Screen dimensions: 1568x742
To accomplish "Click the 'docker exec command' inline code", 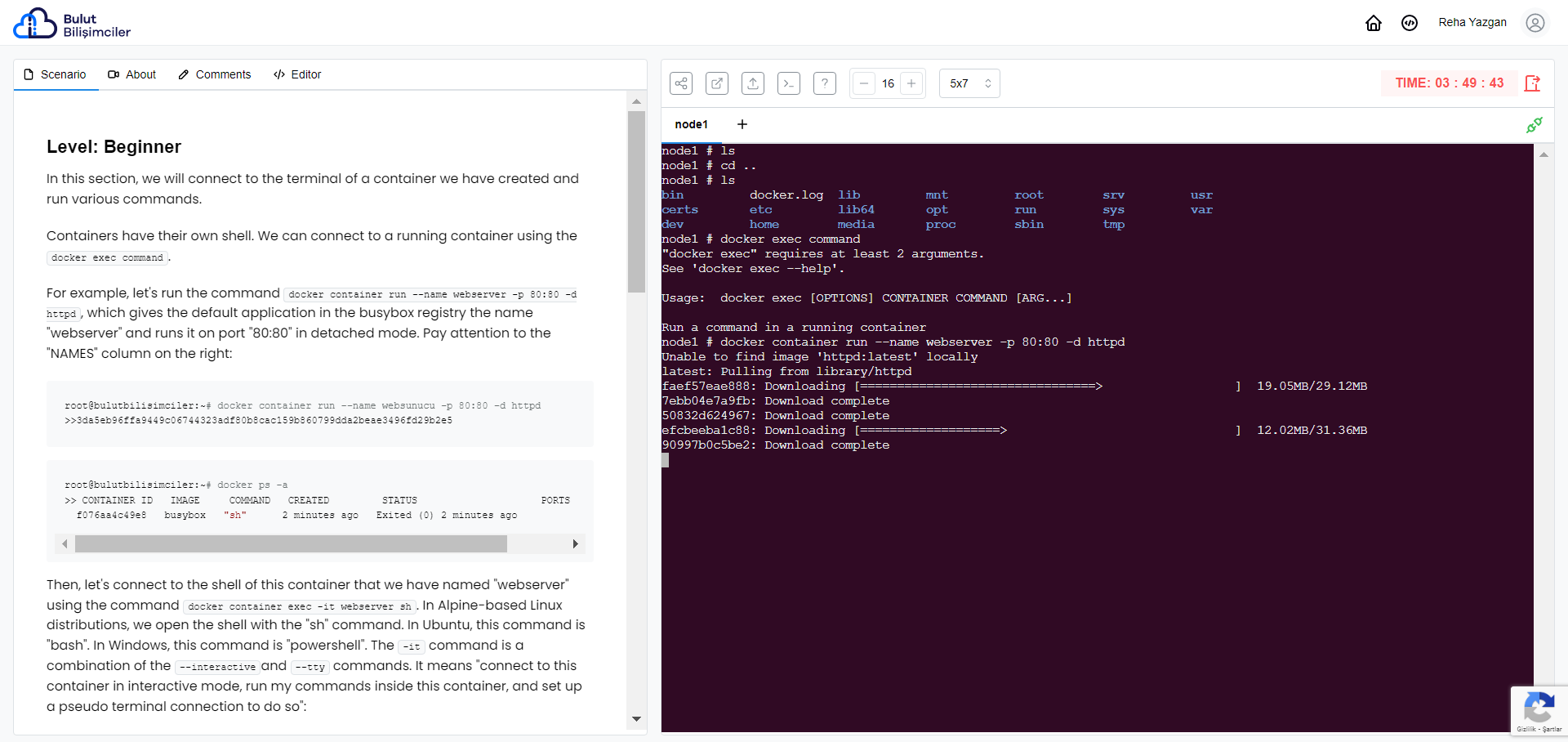I will pos(107,257).
